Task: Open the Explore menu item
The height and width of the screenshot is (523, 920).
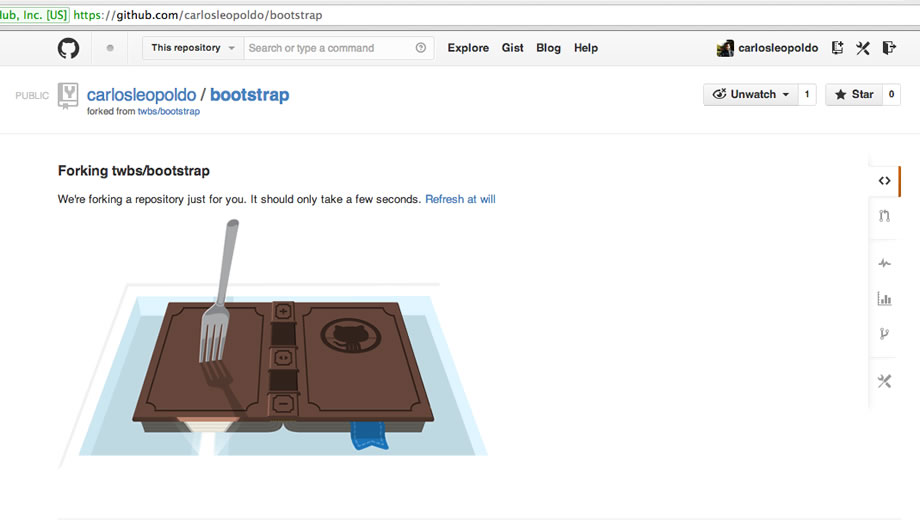Action: coord(468,48)
